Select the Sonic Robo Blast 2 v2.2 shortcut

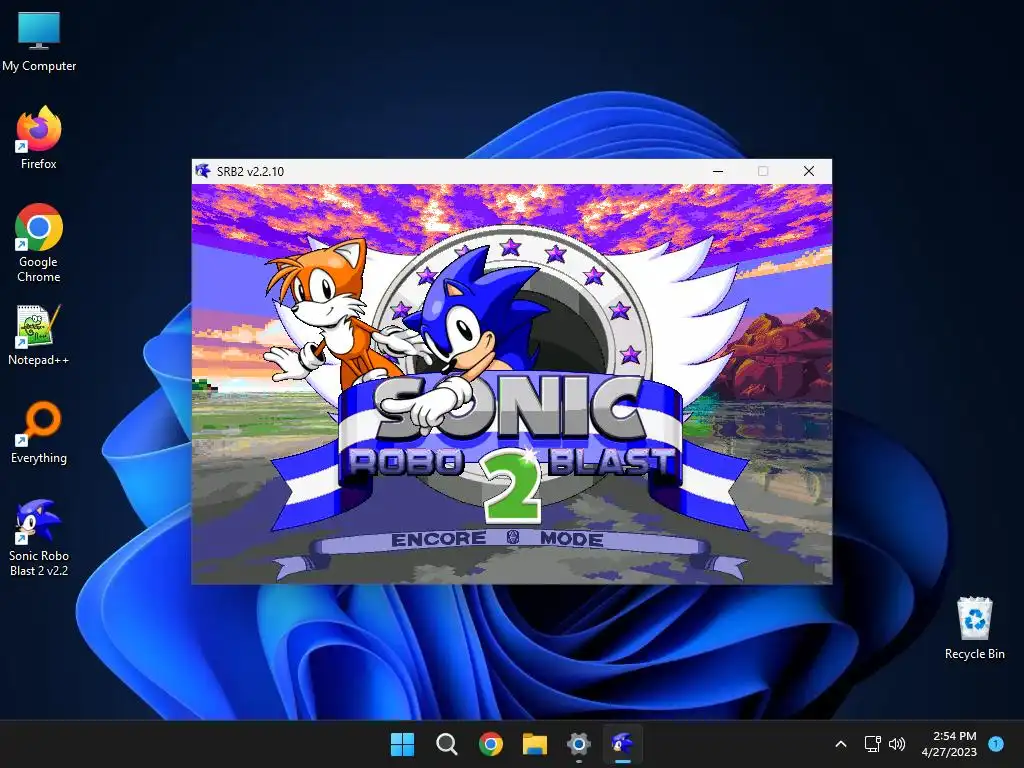39,537
